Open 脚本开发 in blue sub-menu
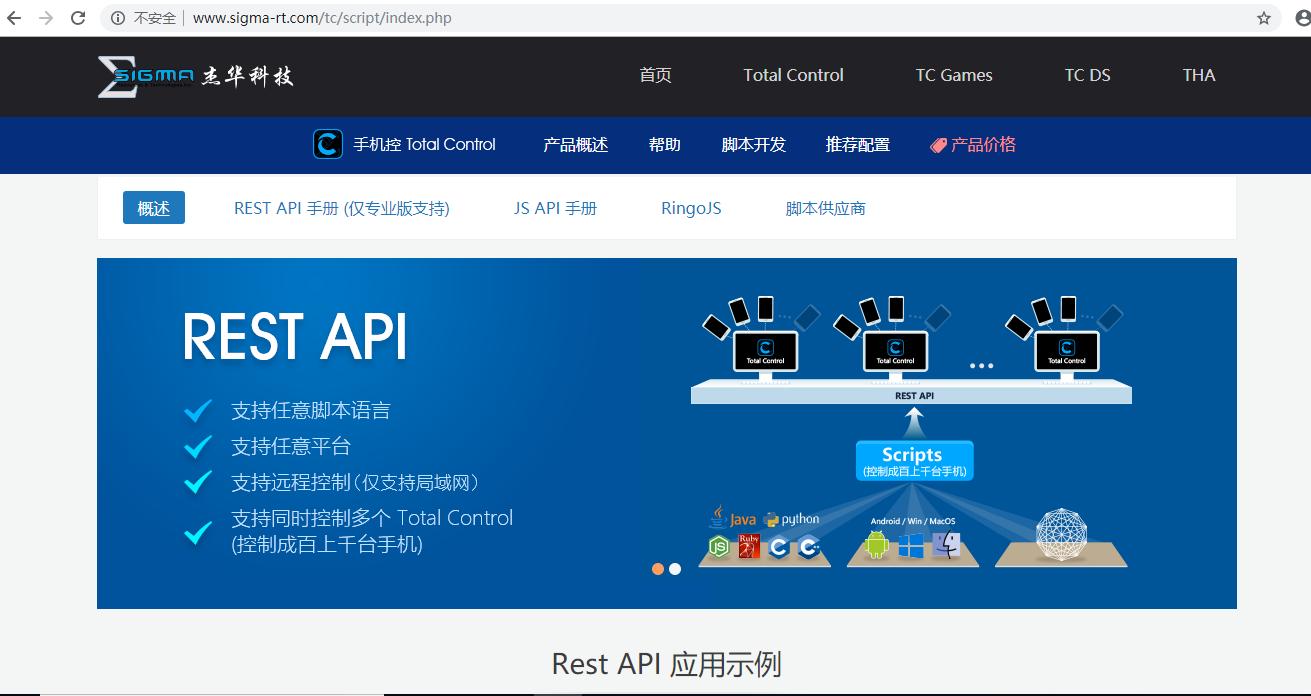1311x696 pixels. point(754,145)
